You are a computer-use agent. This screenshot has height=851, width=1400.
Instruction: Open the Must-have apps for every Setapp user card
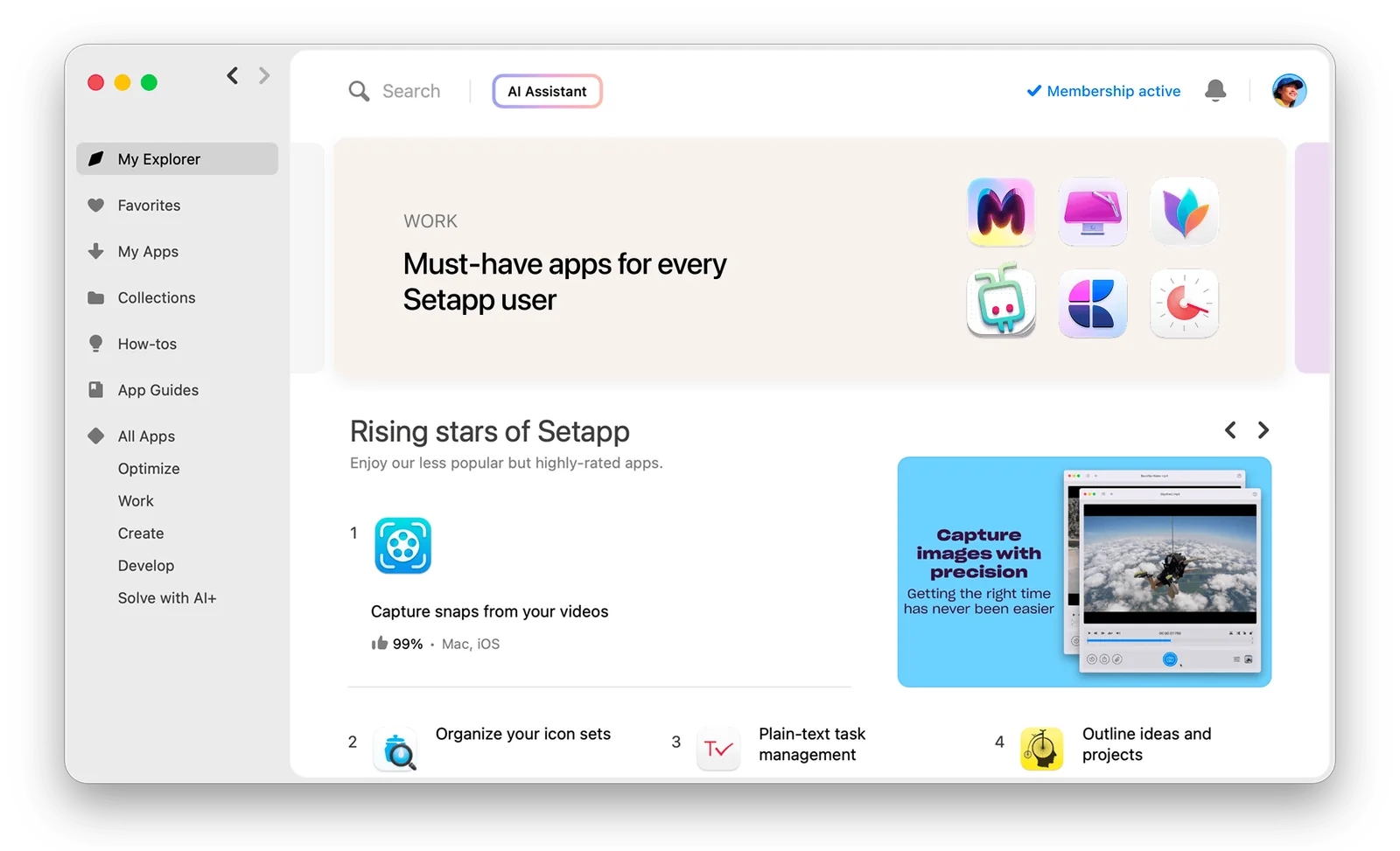coord(810,259)
